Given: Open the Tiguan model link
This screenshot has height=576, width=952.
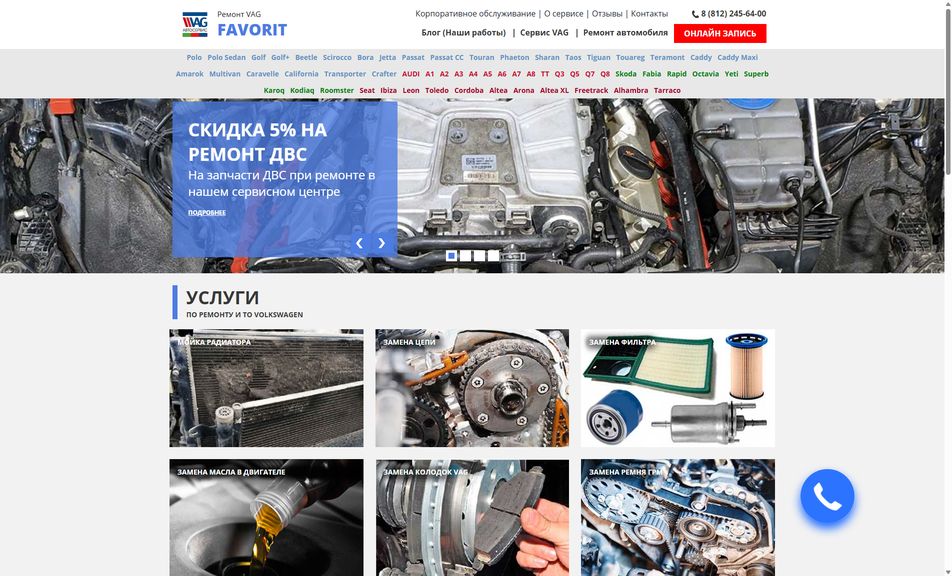Looking at the screenshot, I should 599,58.
